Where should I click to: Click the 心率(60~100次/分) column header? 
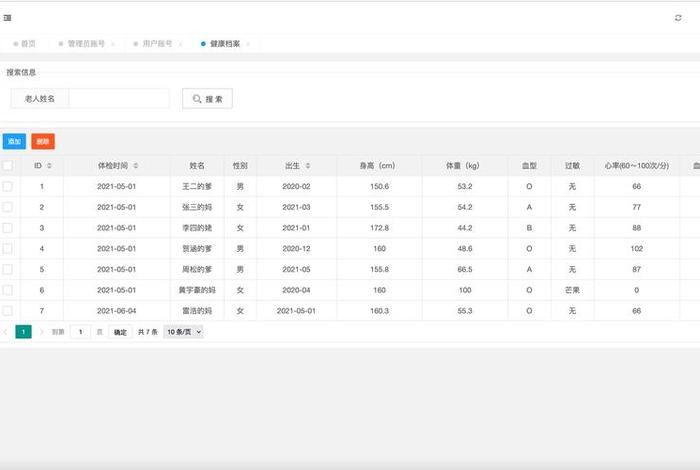click(637, 166)
